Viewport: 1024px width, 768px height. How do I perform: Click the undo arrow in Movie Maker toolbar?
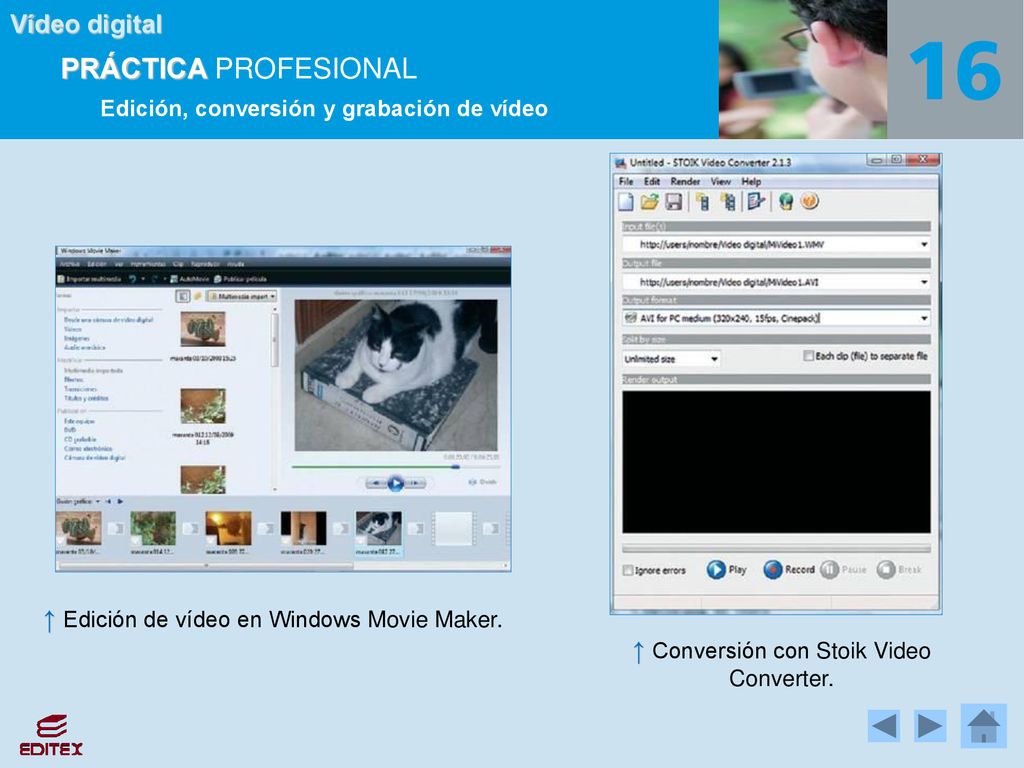click(x=133, y=279)
